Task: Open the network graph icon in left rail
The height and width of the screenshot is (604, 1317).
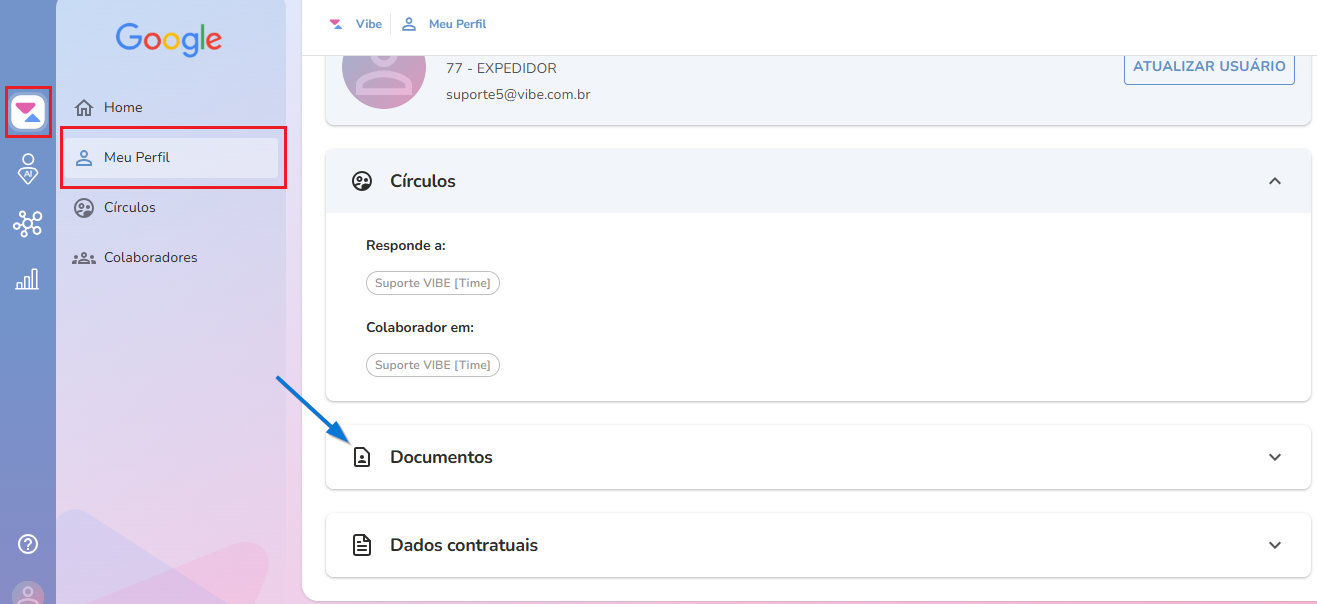Action: pos(28,223)
